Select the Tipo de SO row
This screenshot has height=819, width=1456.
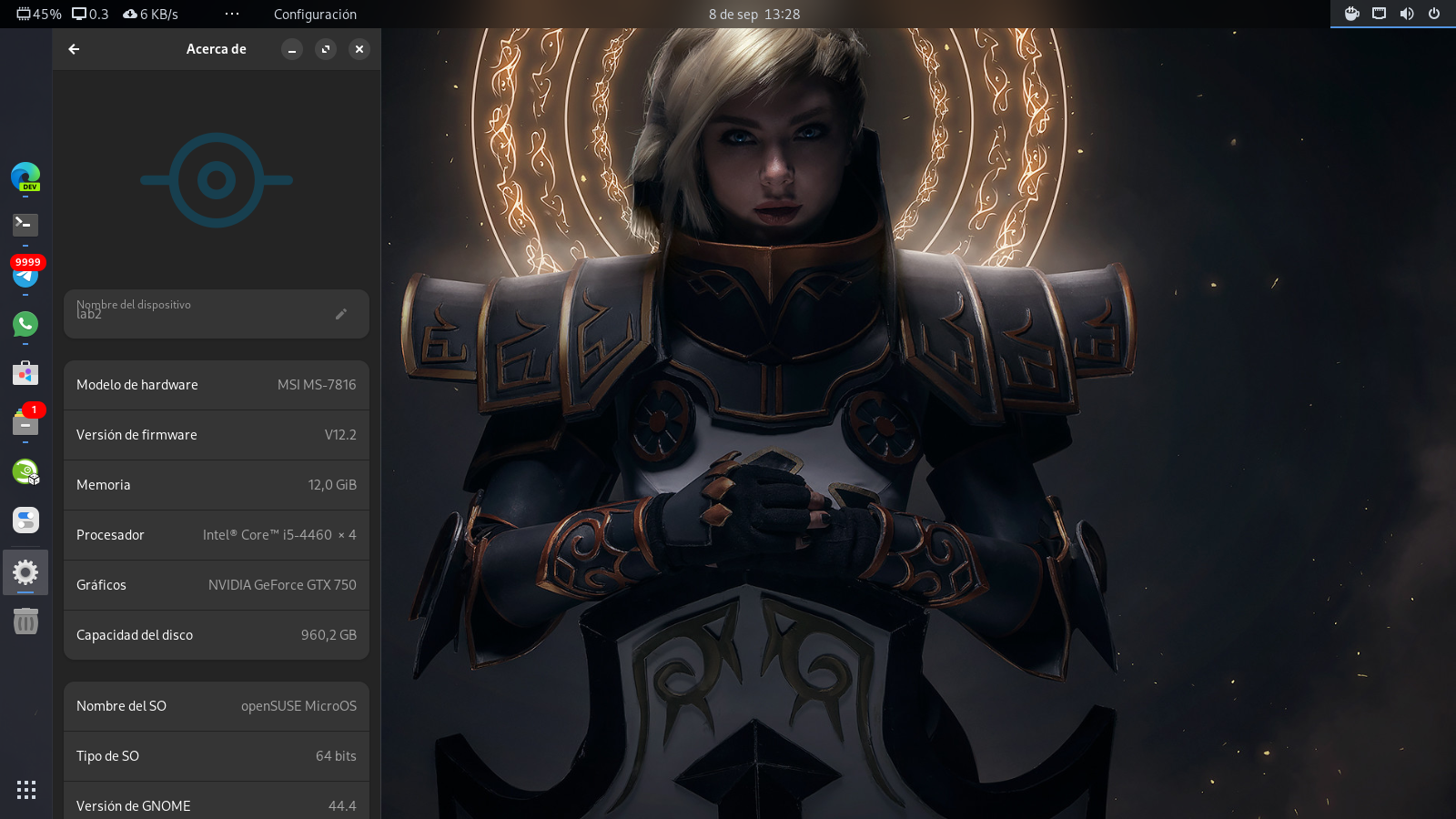tap(217, 756)
